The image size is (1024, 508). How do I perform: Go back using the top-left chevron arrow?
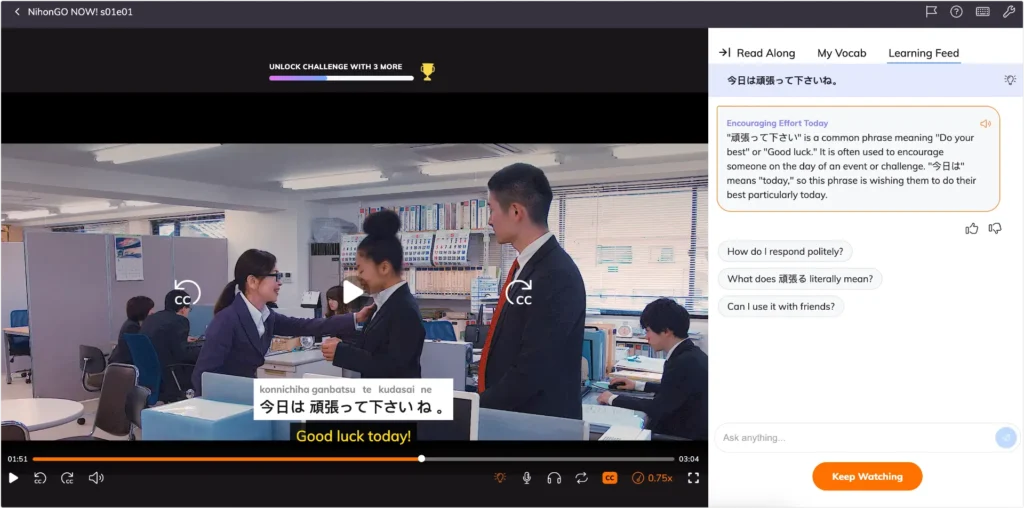pos(17,12)
